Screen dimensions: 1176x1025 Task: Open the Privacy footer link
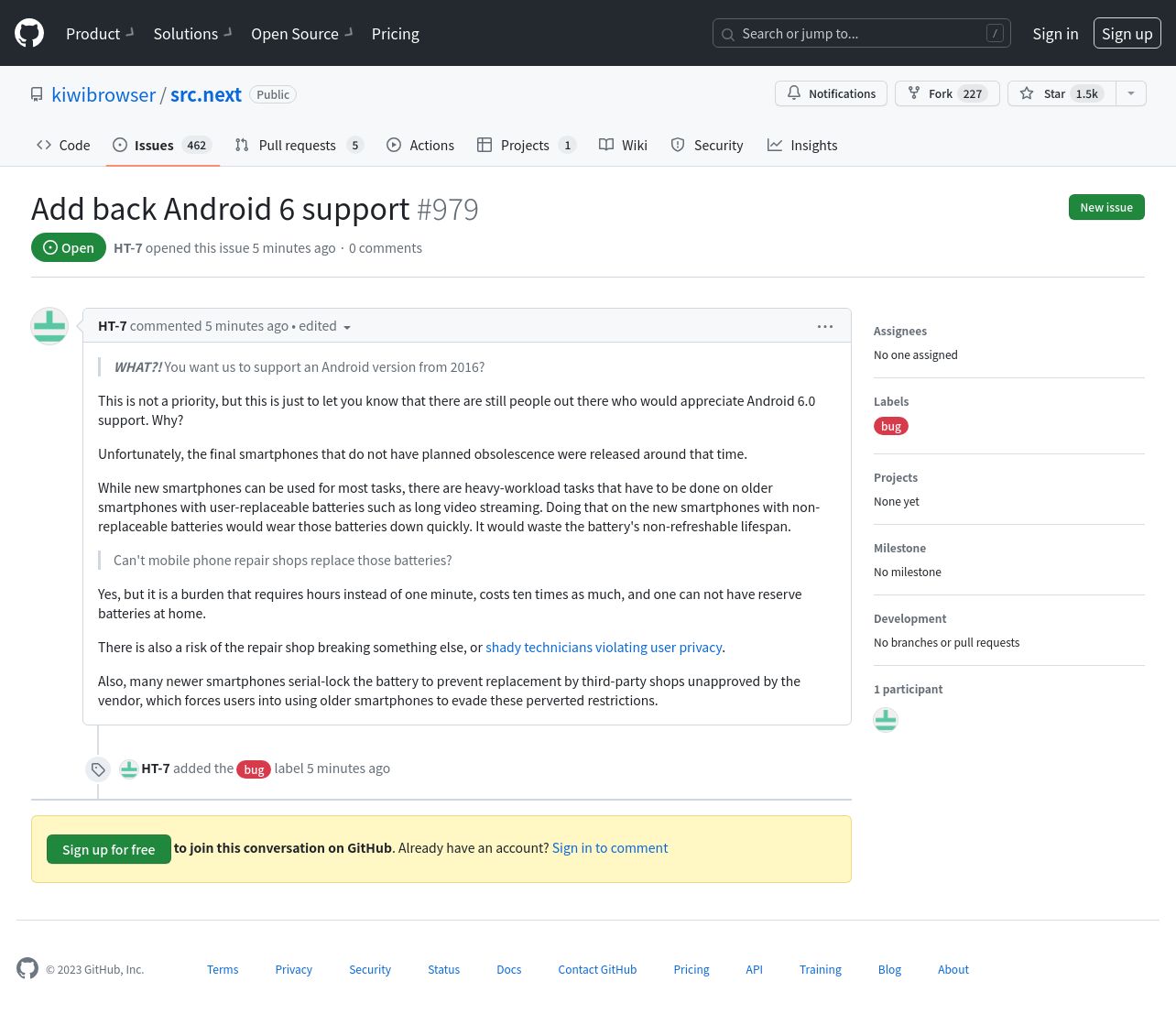click(294, 969)
